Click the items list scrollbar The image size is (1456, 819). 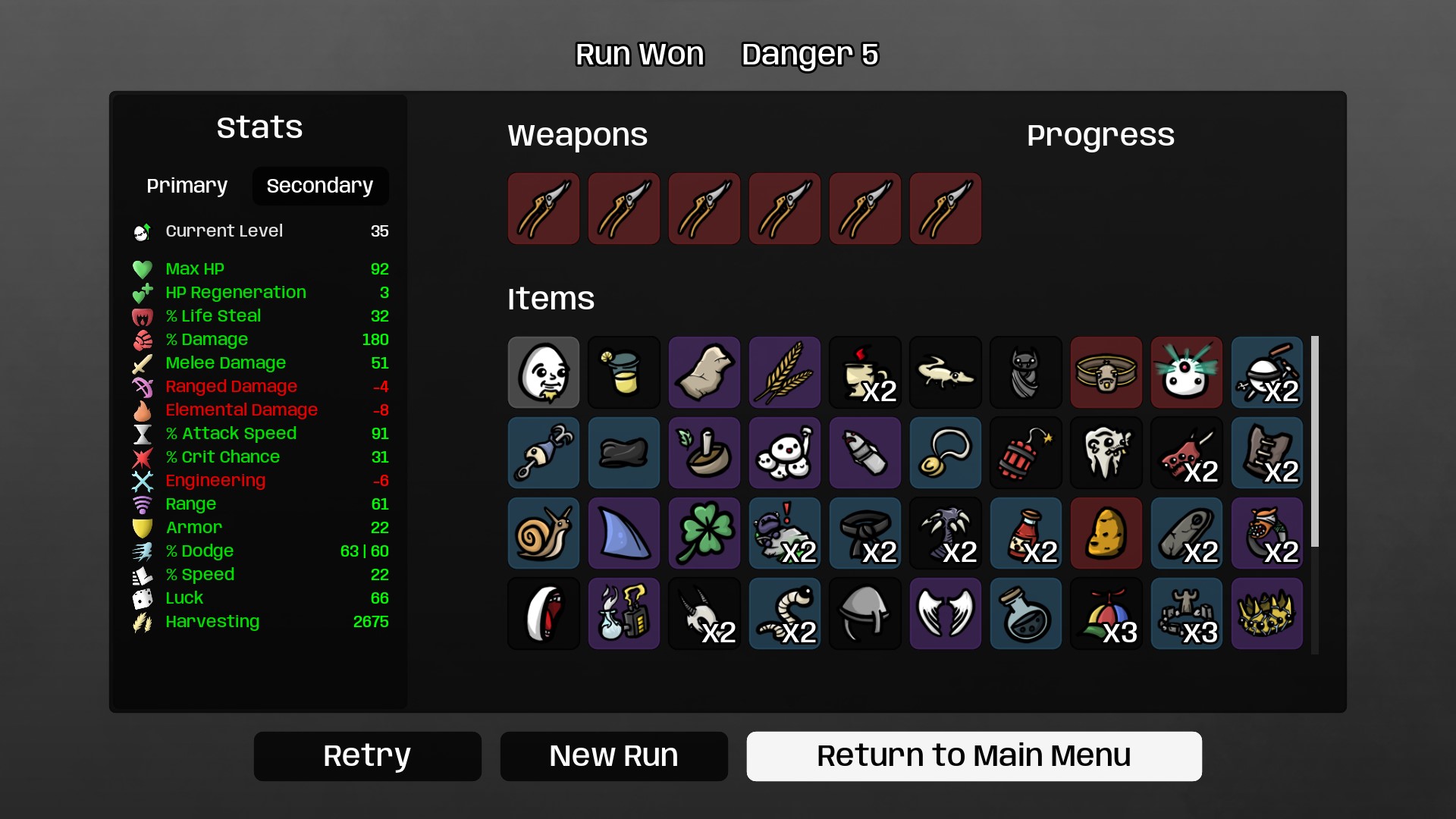[1315, 441]
